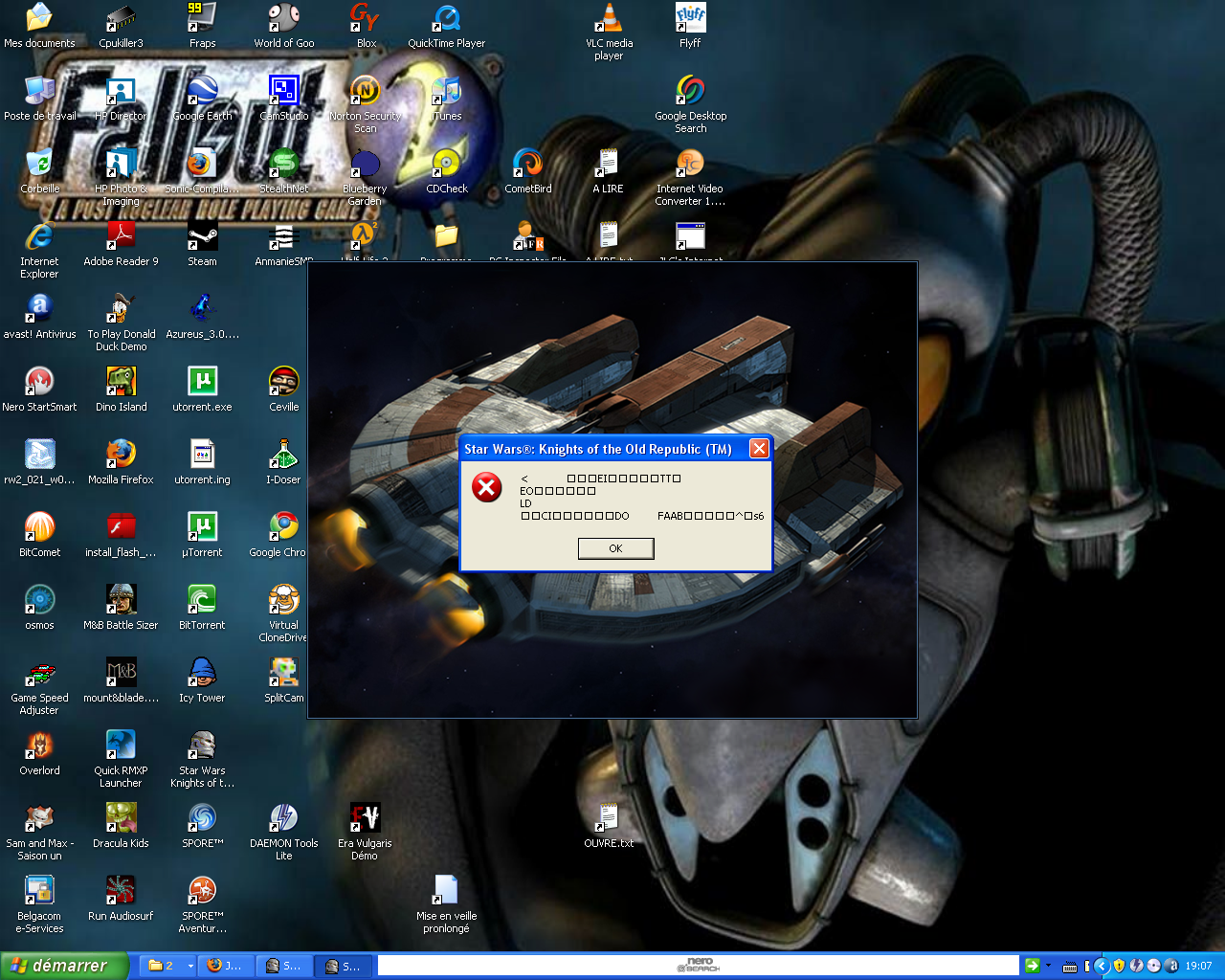Select the M&B Battle Sizer icon

click(x=121, y=608)
